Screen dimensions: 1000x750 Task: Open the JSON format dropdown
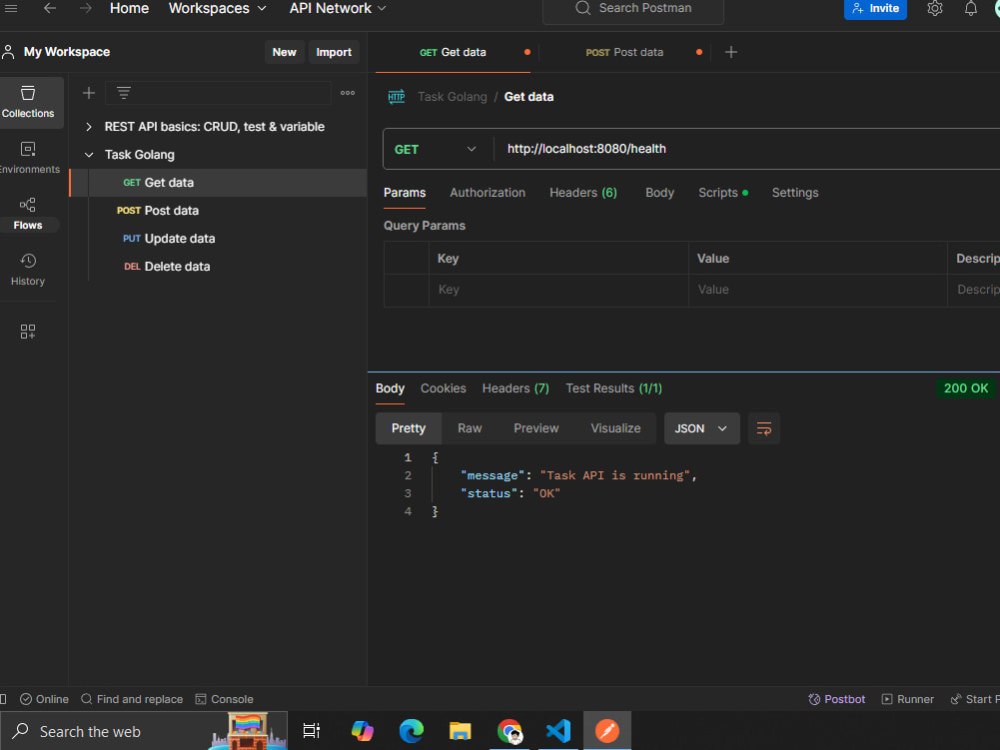coord(701,429)
